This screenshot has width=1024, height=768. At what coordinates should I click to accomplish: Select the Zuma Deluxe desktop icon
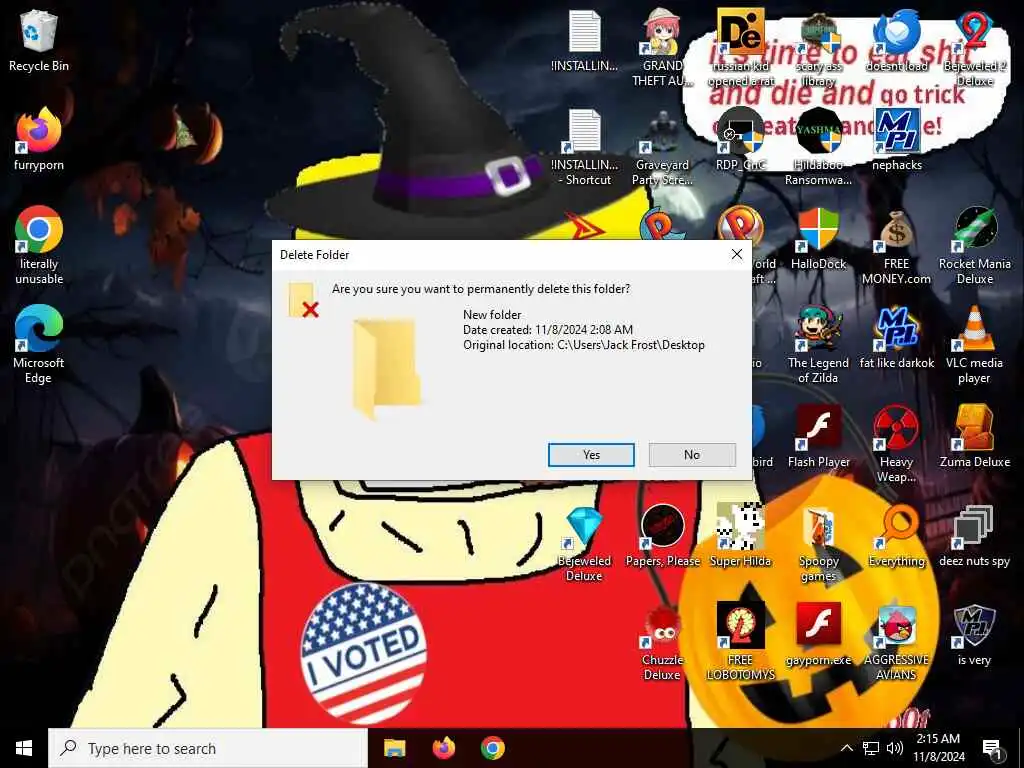pyautogui.click(x=974, y=436)
